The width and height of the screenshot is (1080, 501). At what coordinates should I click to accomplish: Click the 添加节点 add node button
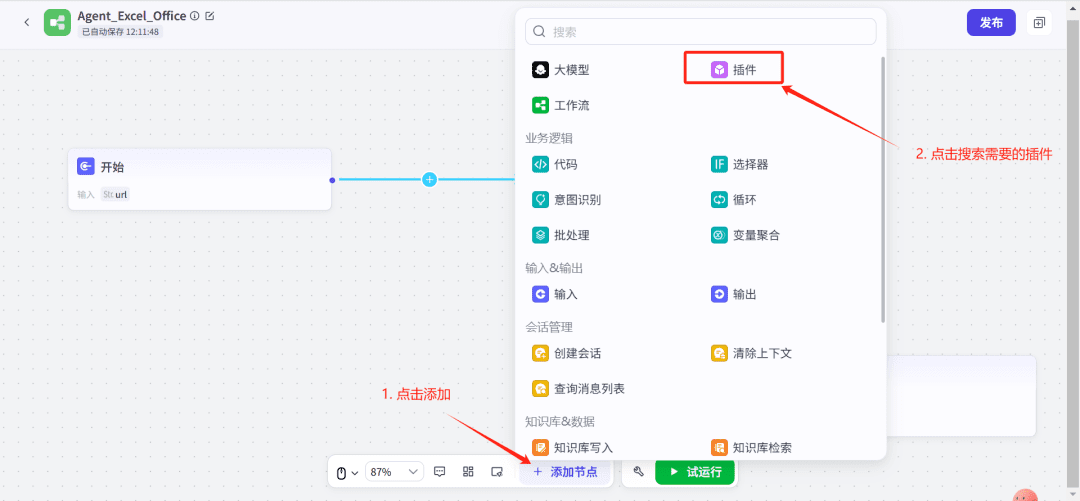click(565, 472)
